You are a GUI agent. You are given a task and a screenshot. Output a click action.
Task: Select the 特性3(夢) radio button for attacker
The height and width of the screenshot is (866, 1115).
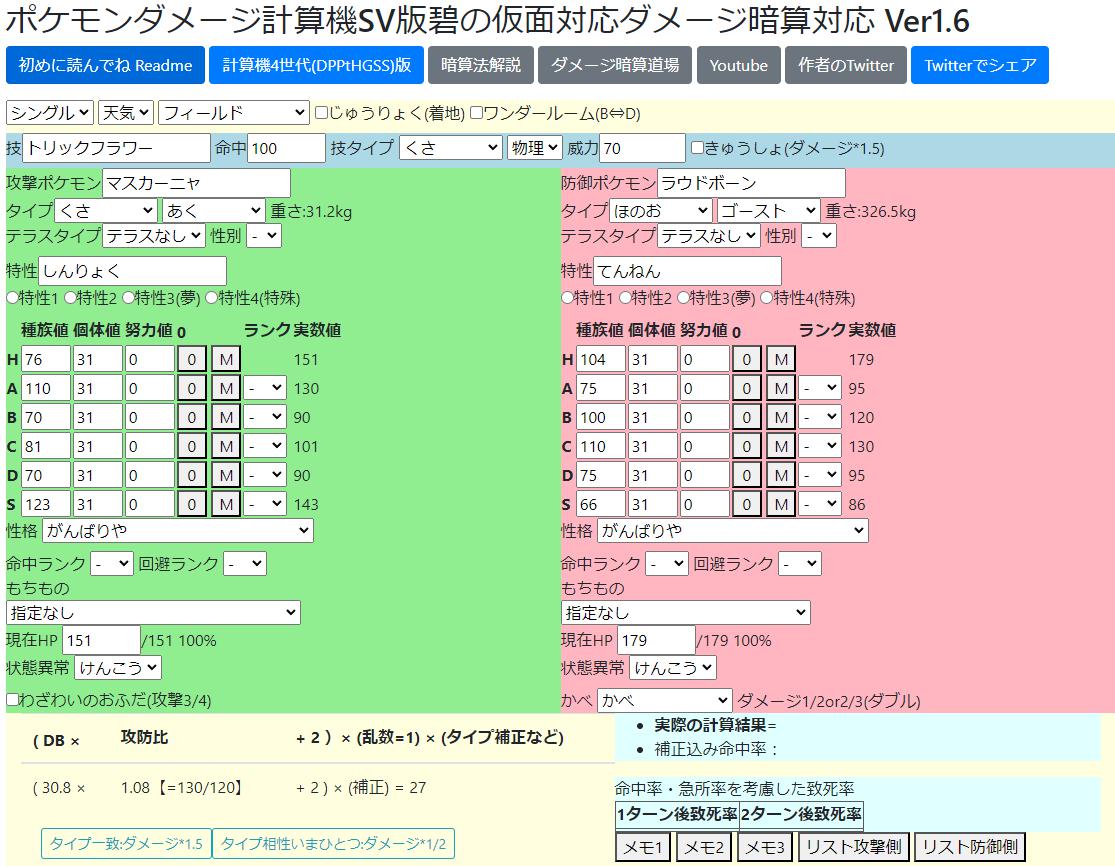click(x=128, y=295)
